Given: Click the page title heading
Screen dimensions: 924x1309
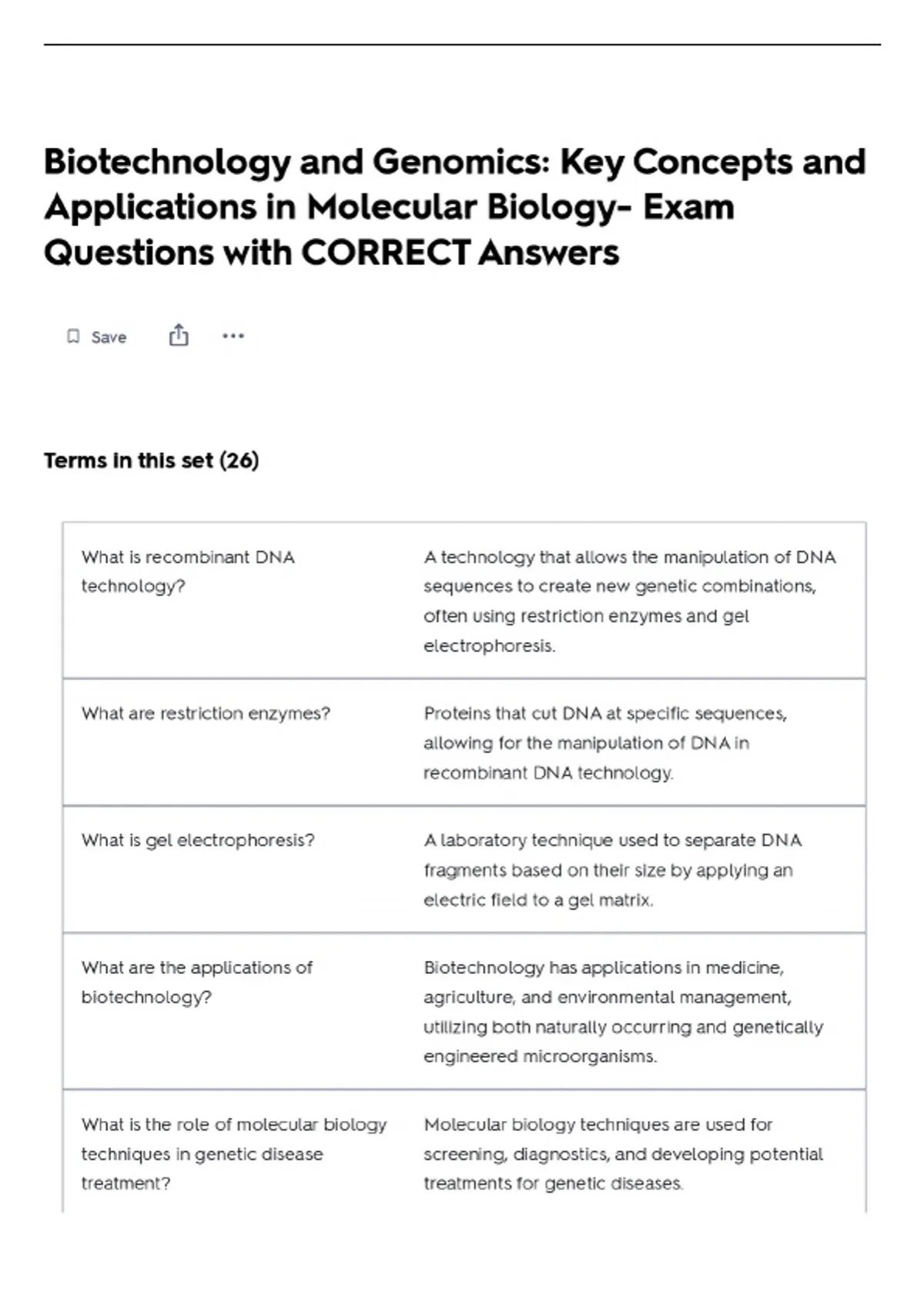Looking at the screenshot, I should [x=455, y=207].
